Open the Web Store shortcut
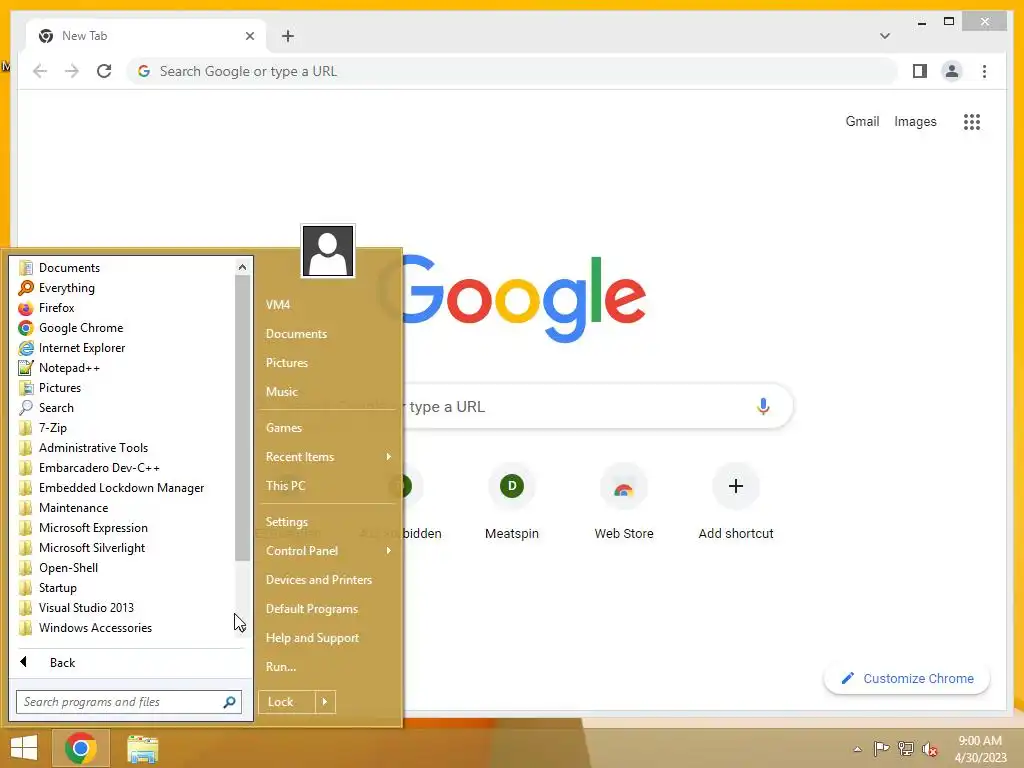1024x768 pixels. point(624,503)
